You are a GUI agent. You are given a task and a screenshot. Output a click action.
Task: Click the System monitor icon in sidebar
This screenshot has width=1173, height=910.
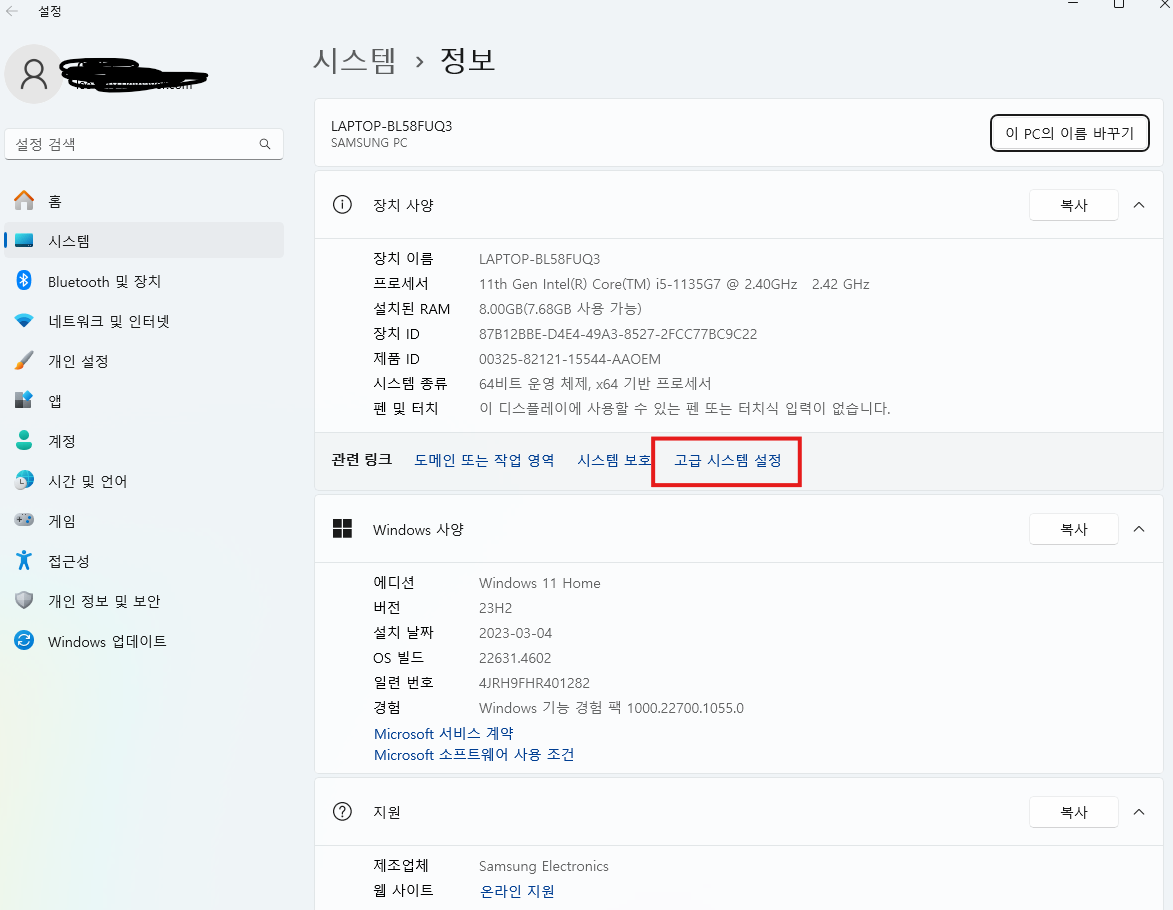[x=24, y=241]
